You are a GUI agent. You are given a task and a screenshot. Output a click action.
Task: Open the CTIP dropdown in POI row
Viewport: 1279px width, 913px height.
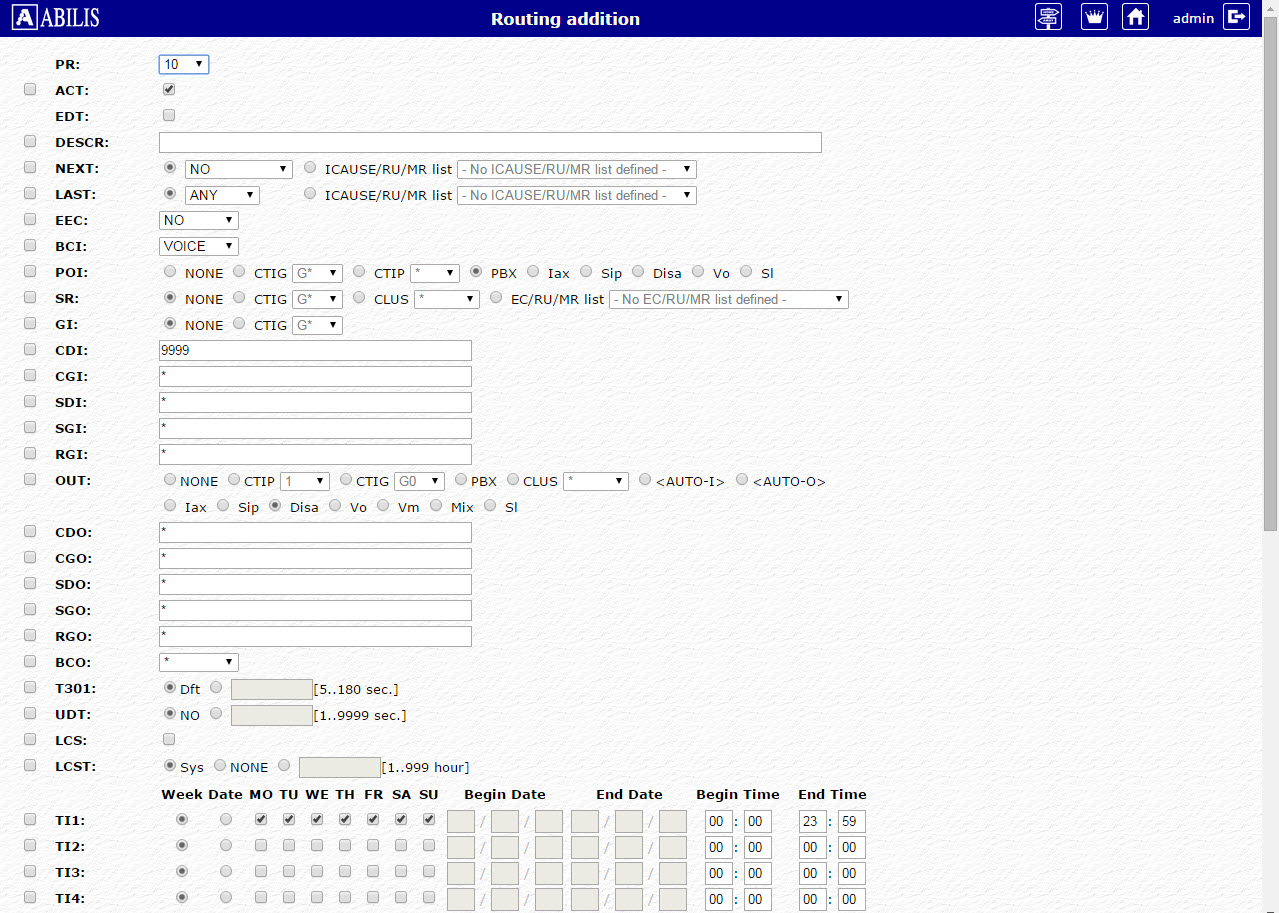(435, 273)
